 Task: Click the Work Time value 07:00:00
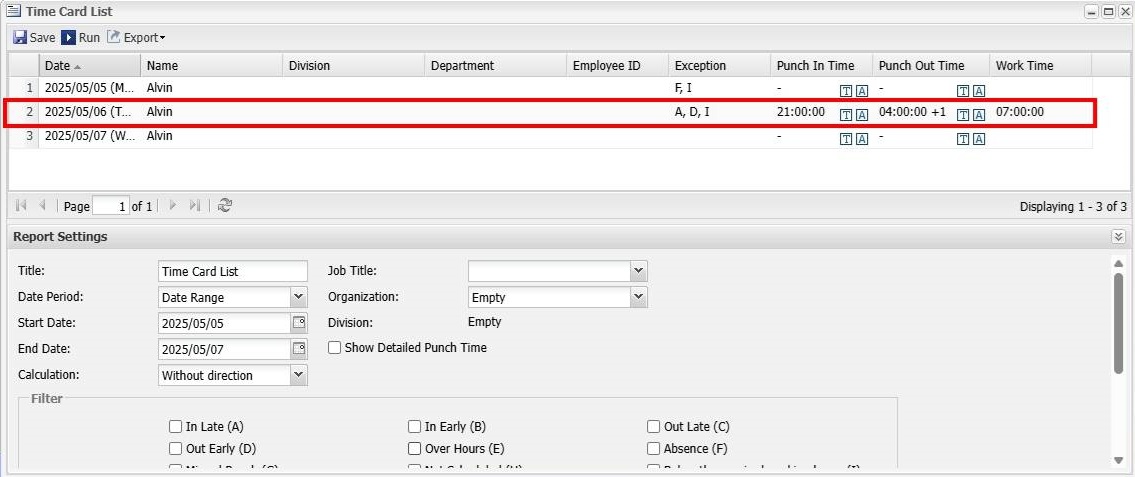[1020, 112]
